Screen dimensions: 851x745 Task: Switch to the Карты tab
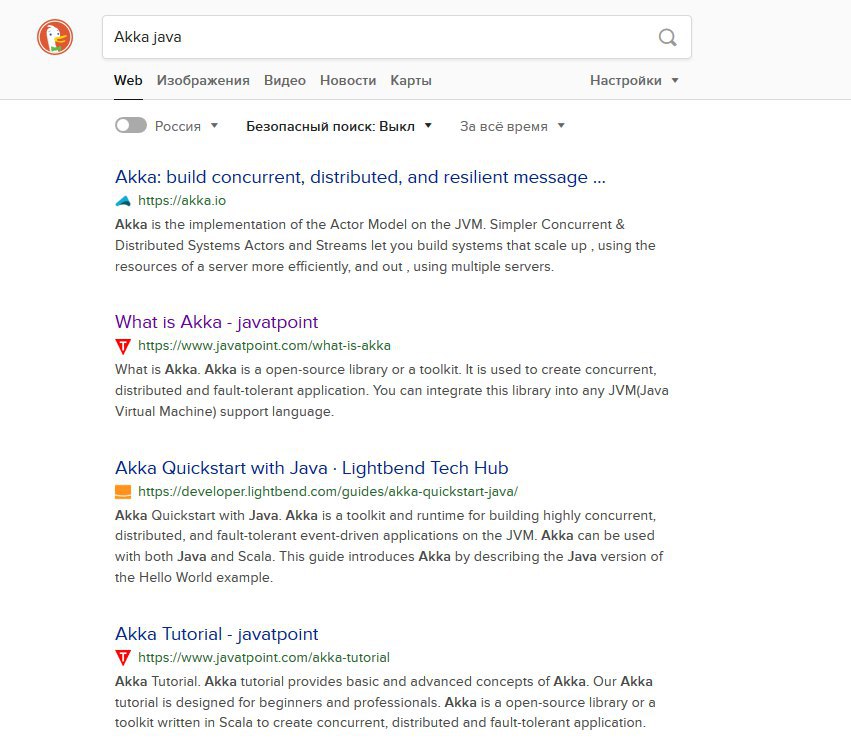coord(411,80)
